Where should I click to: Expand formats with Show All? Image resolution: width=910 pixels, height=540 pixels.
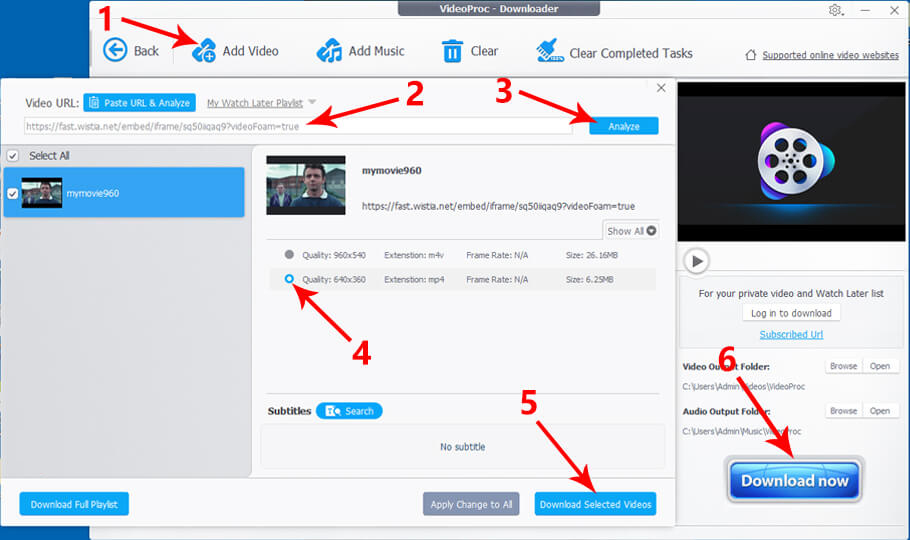[x=631, y=231]
